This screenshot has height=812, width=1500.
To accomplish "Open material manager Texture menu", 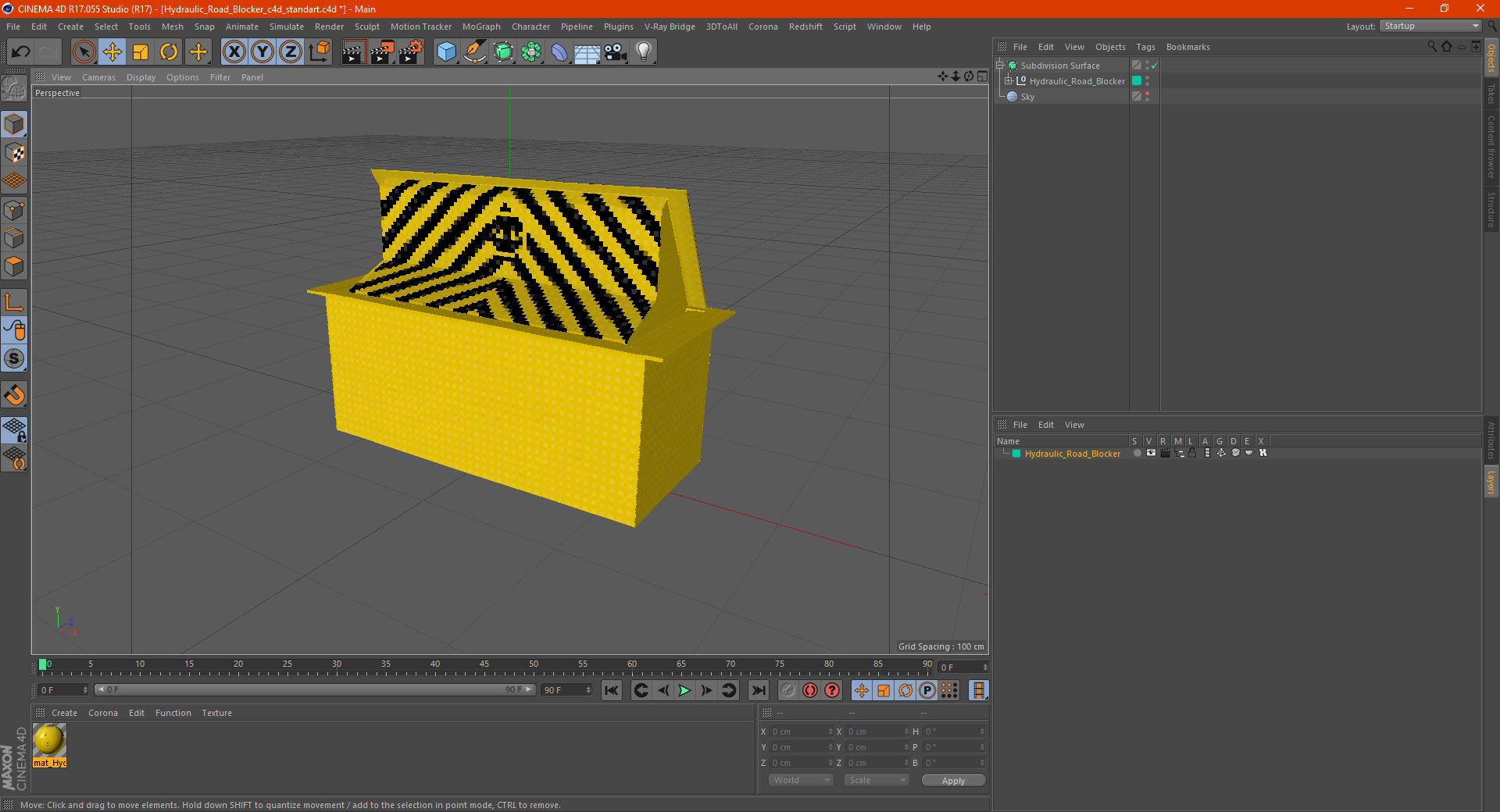I will tap(216, 713).
